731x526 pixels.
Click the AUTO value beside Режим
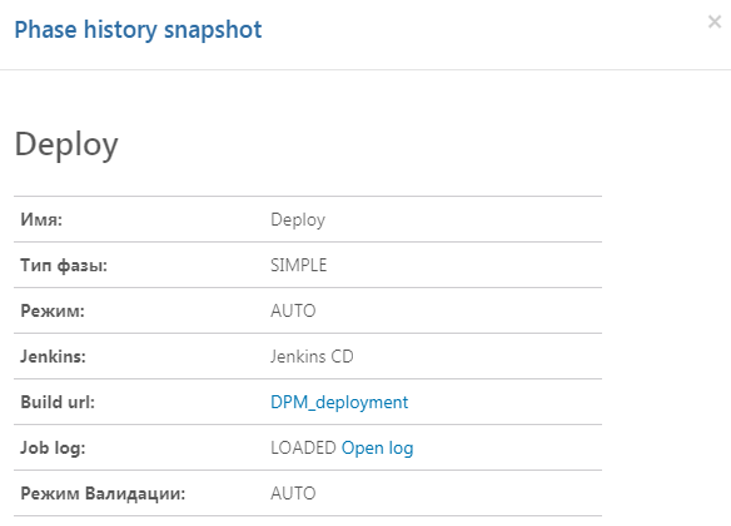pos(293,311)
